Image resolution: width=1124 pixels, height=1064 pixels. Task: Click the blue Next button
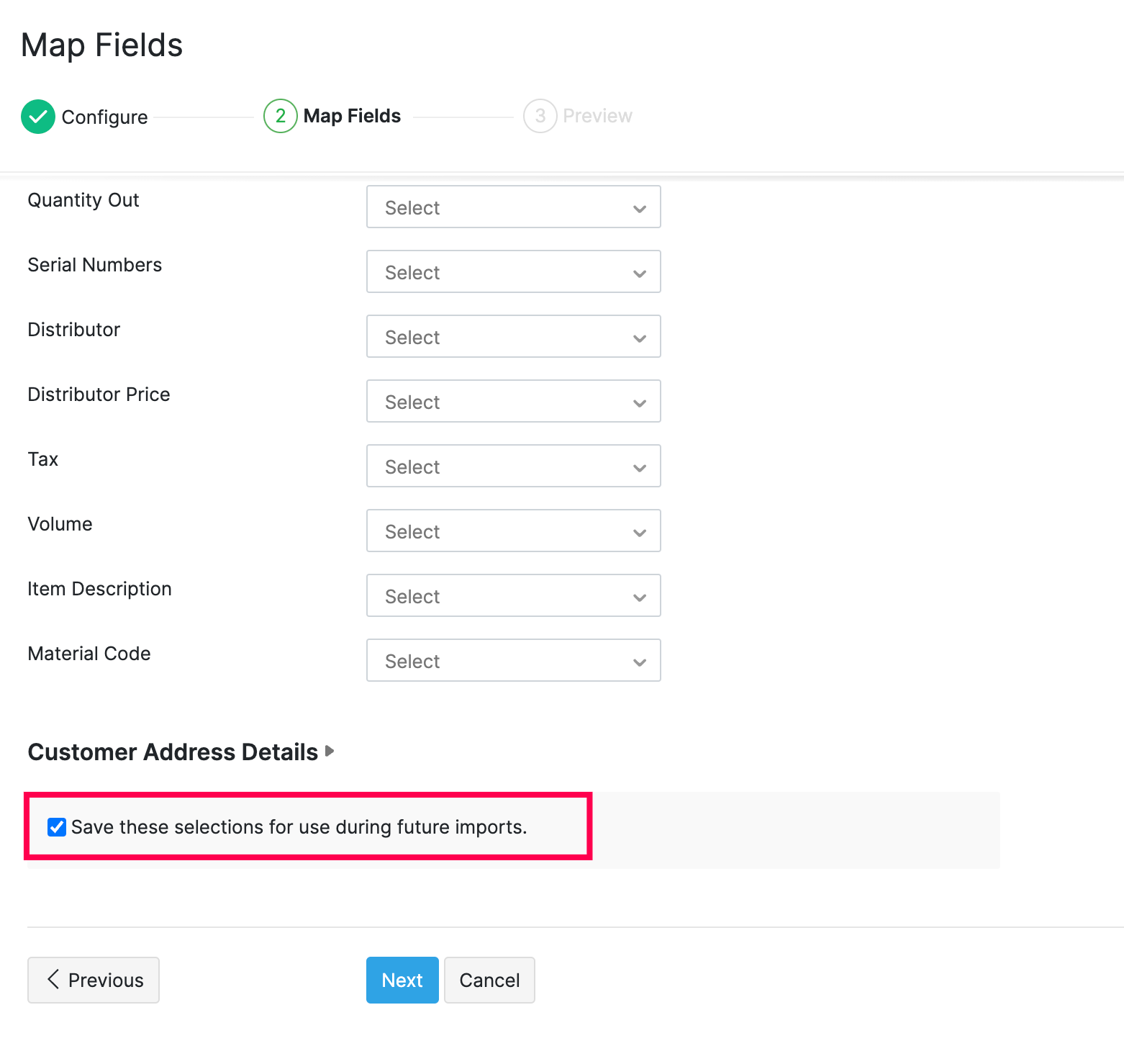(x=402, y=980)
